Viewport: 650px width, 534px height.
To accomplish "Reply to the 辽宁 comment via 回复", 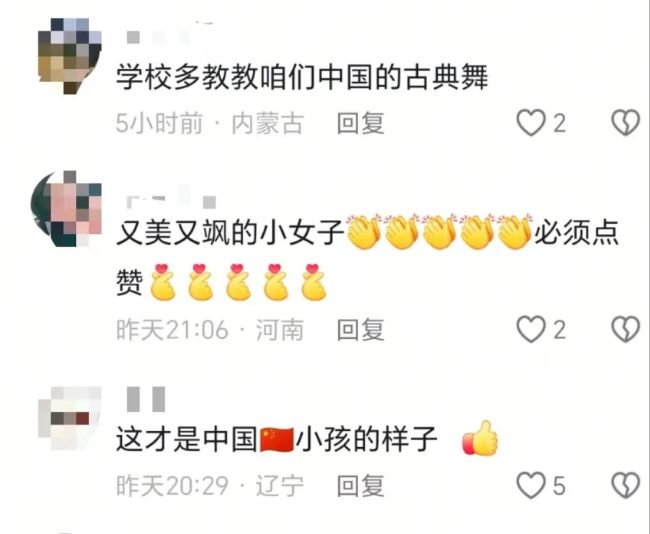I will click(360, 485).
